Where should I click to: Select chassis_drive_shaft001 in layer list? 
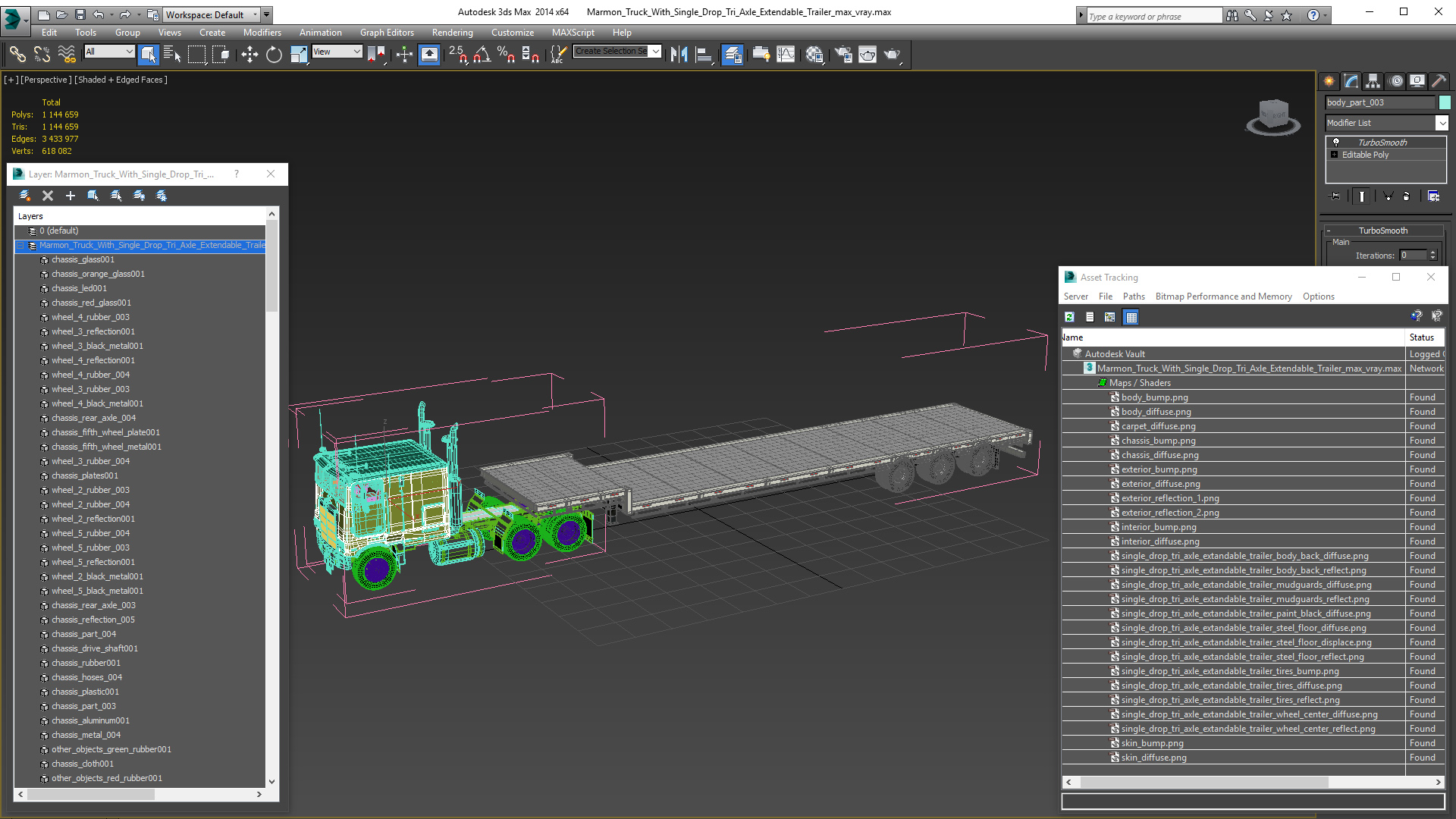point(95,648)
